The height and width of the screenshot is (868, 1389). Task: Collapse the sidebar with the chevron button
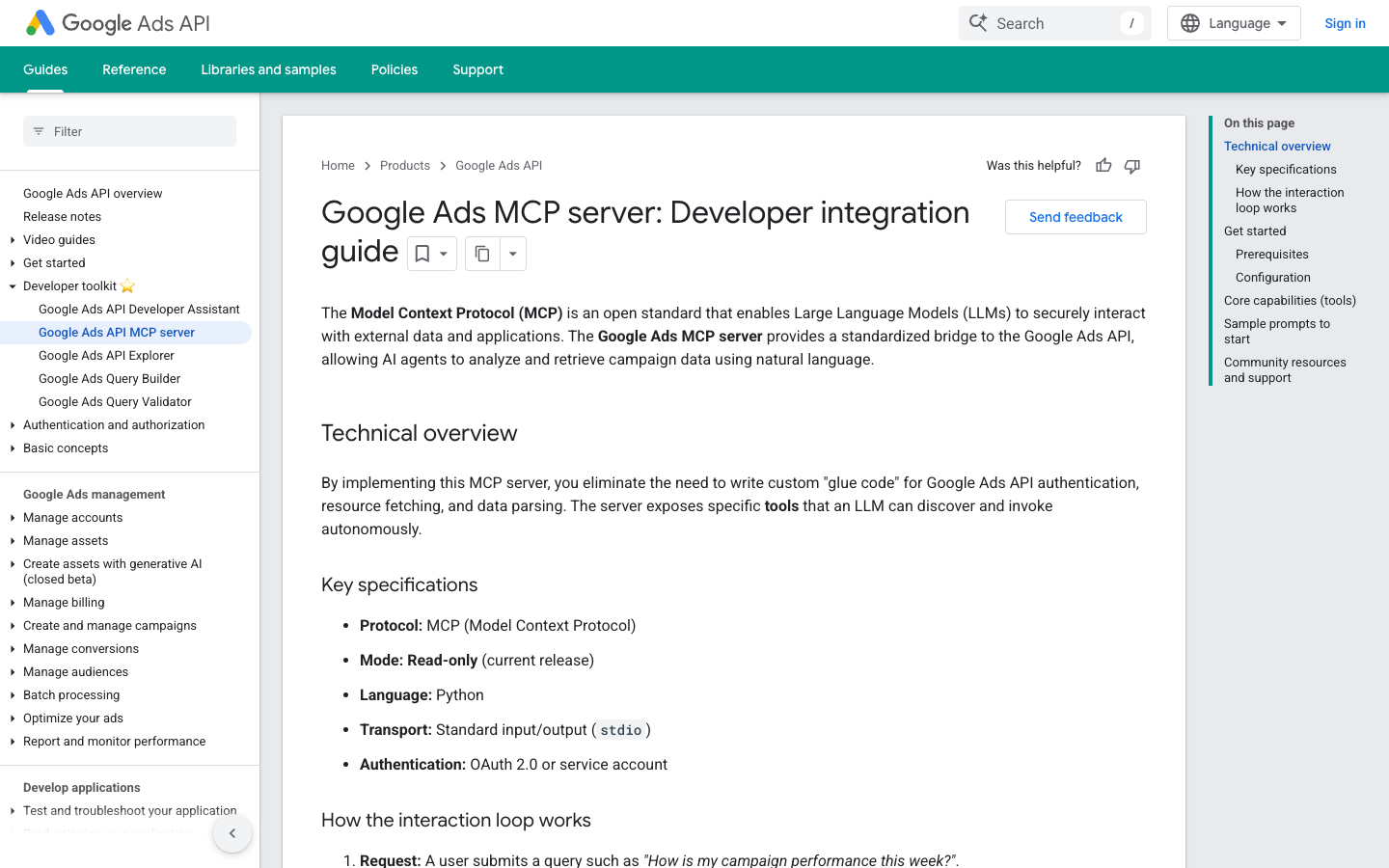232,832
